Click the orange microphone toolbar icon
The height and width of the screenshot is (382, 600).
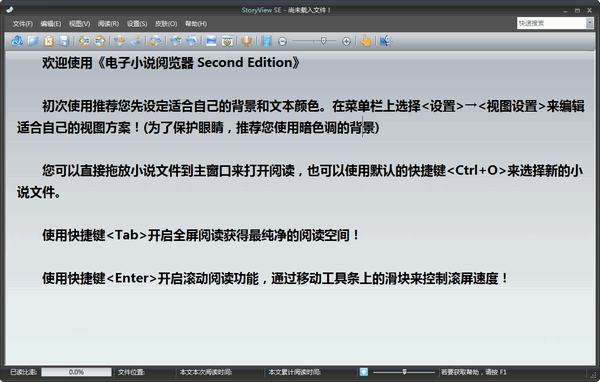coord(246,41)
